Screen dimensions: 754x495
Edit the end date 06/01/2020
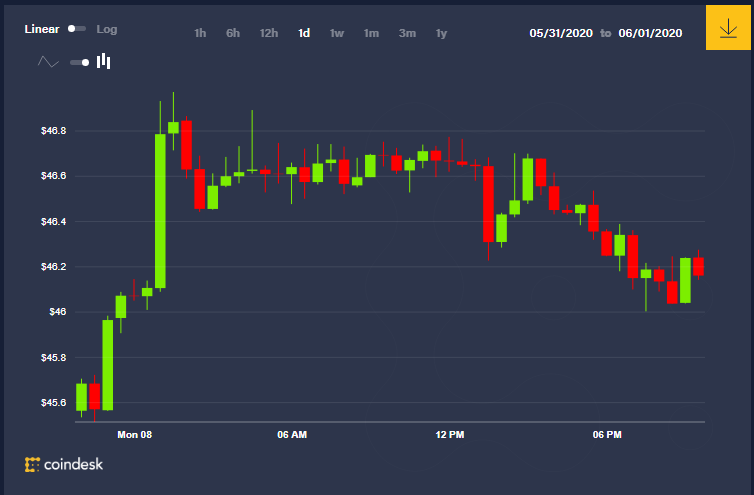650,33
